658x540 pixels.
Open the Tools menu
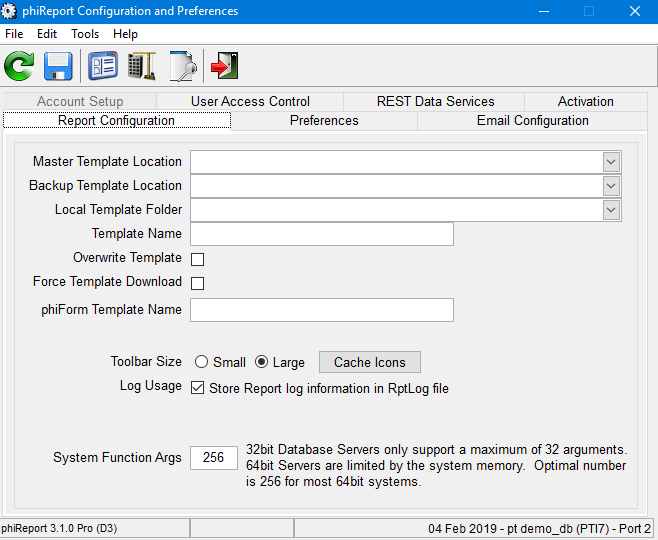click(x=85, y=34)
